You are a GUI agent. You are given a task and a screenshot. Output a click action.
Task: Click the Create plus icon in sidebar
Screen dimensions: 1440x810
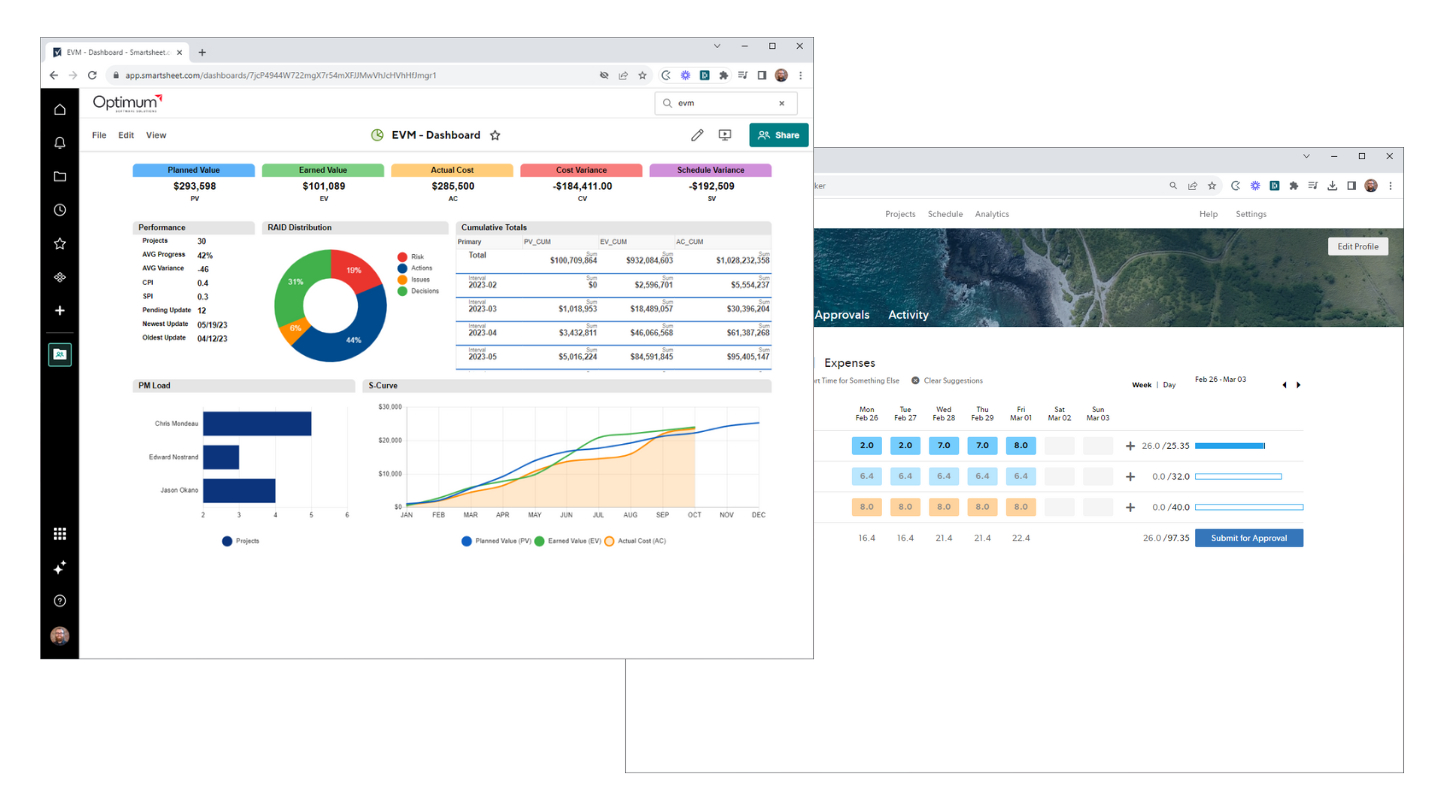point(60,311)
